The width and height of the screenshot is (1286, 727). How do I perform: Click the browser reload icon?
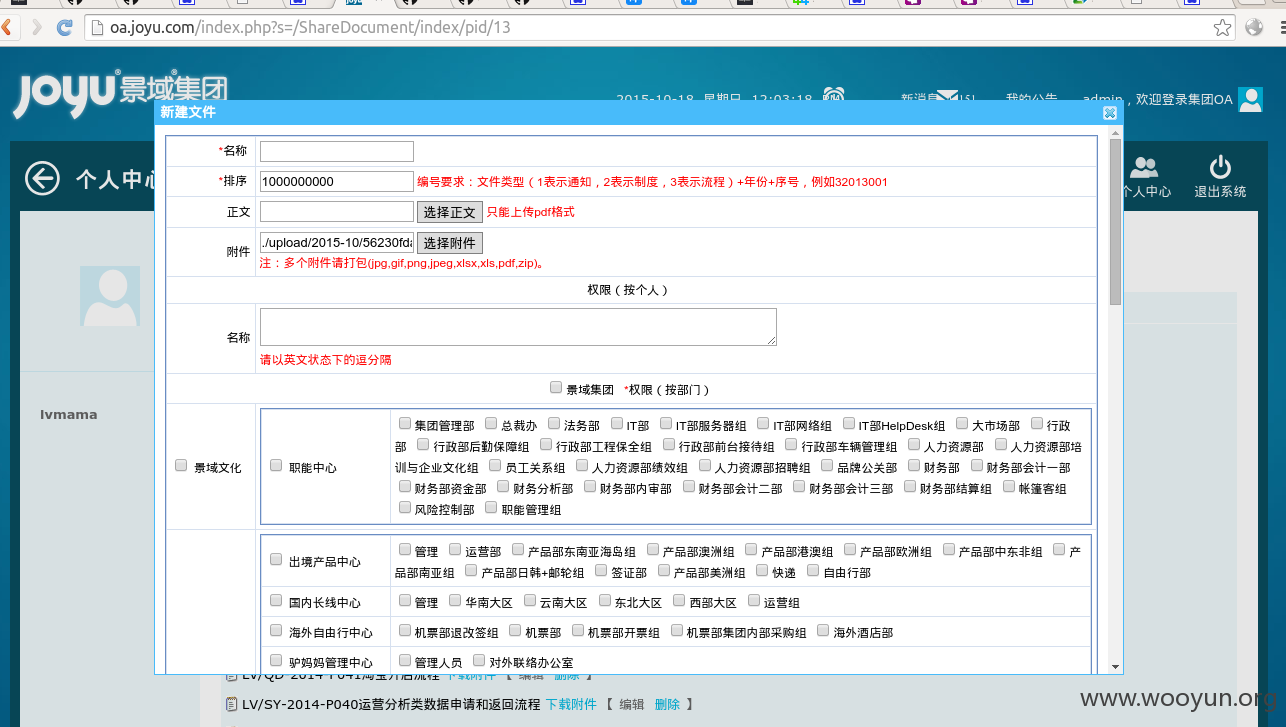64,27
